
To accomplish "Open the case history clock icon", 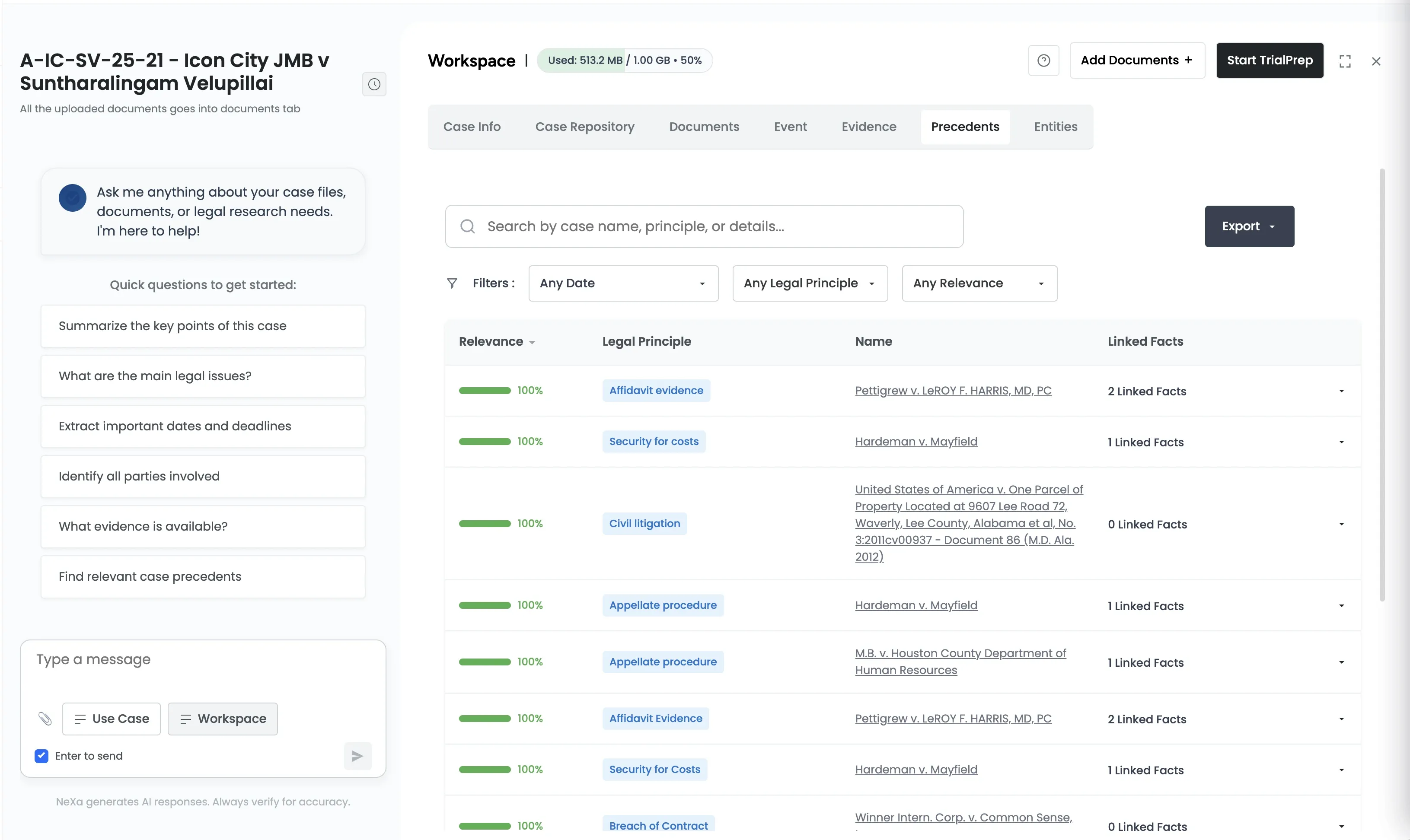I will pos(374,84).
